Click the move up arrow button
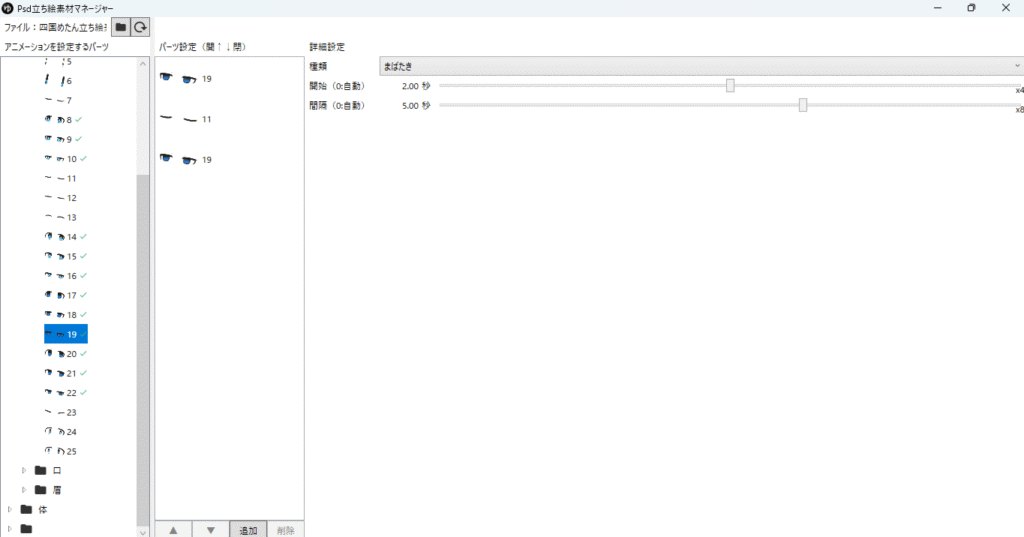This screenshot has width=1024, height=537. tap(173, 530)
